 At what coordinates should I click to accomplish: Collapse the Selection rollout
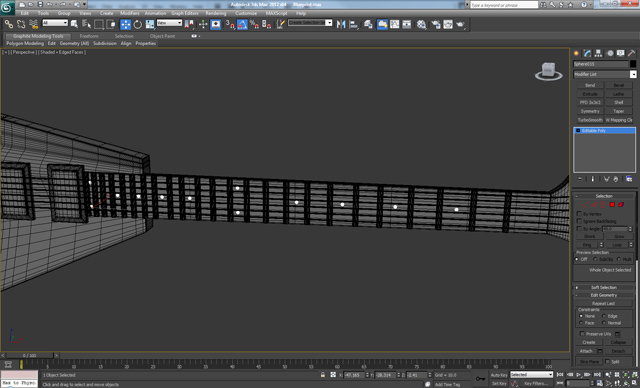604,196
